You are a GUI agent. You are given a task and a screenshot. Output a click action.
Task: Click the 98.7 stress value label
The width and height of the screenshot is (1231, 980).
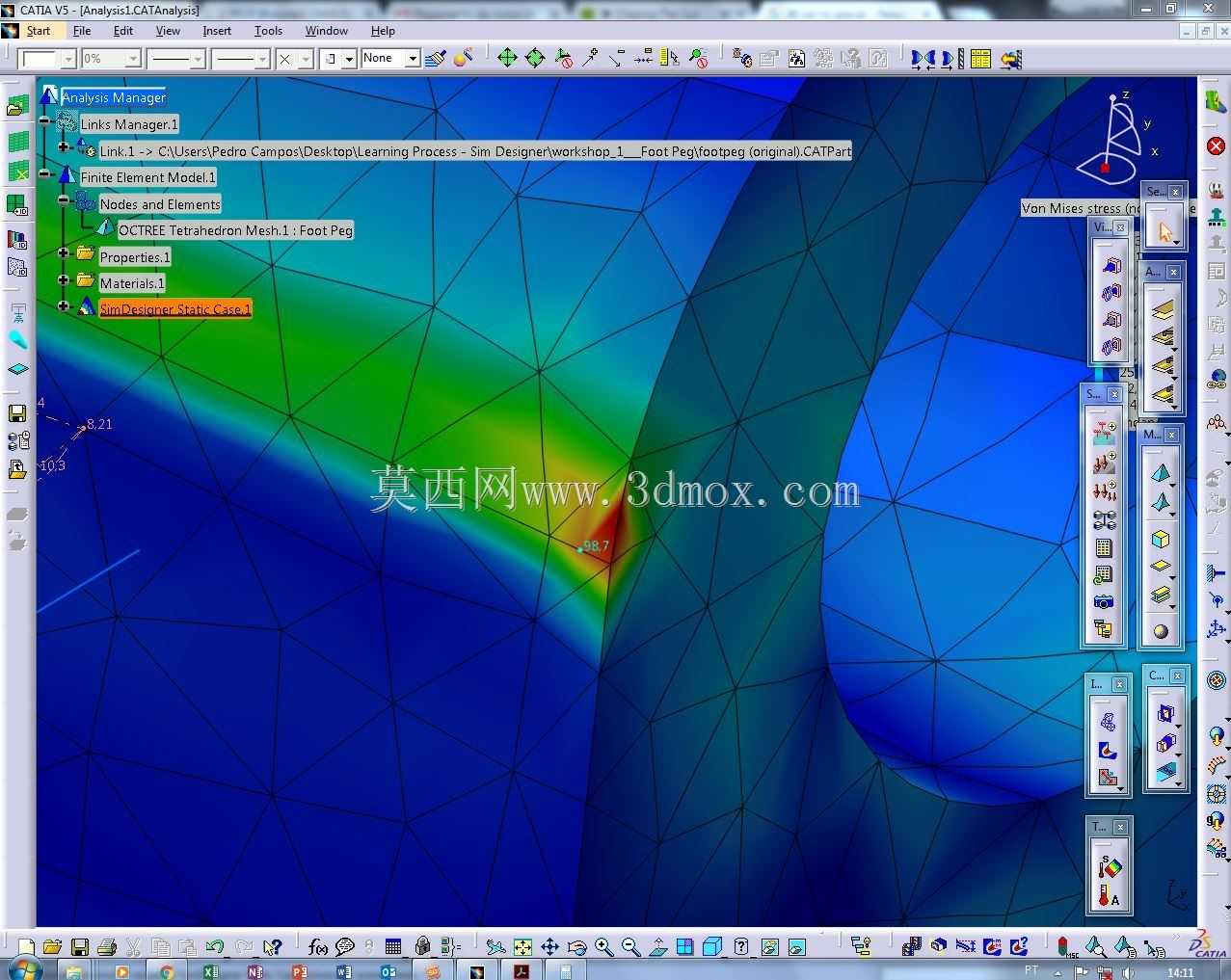click(x=596, y=545)
